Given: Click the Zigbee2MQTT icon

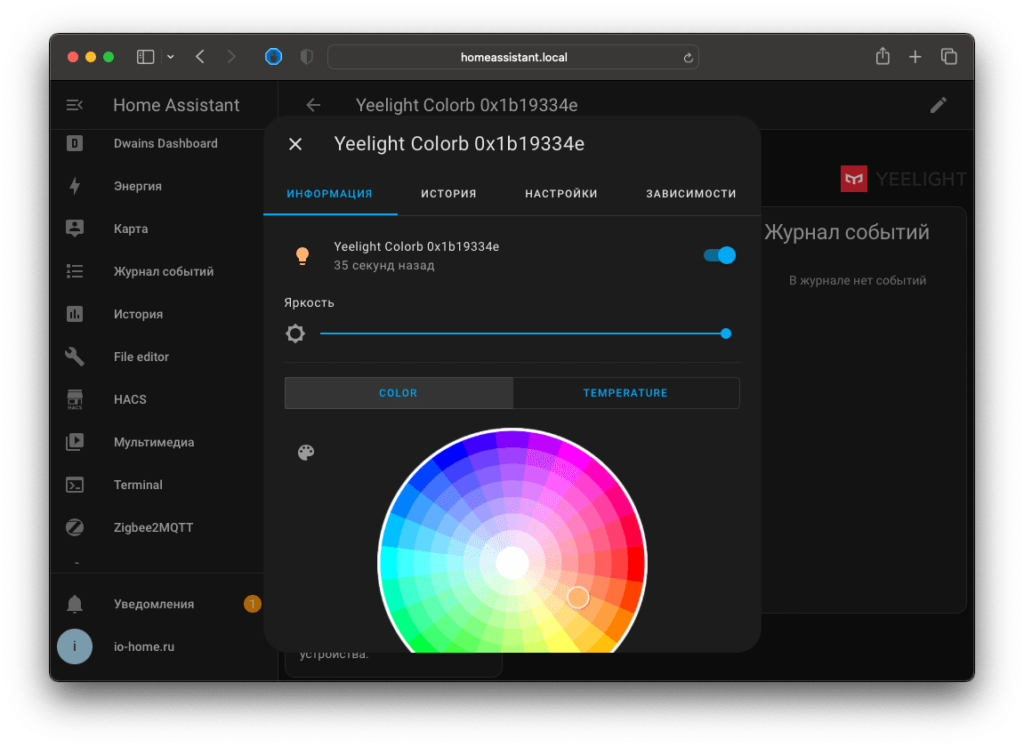Looking at the screenshot, I should click(74, 528).
